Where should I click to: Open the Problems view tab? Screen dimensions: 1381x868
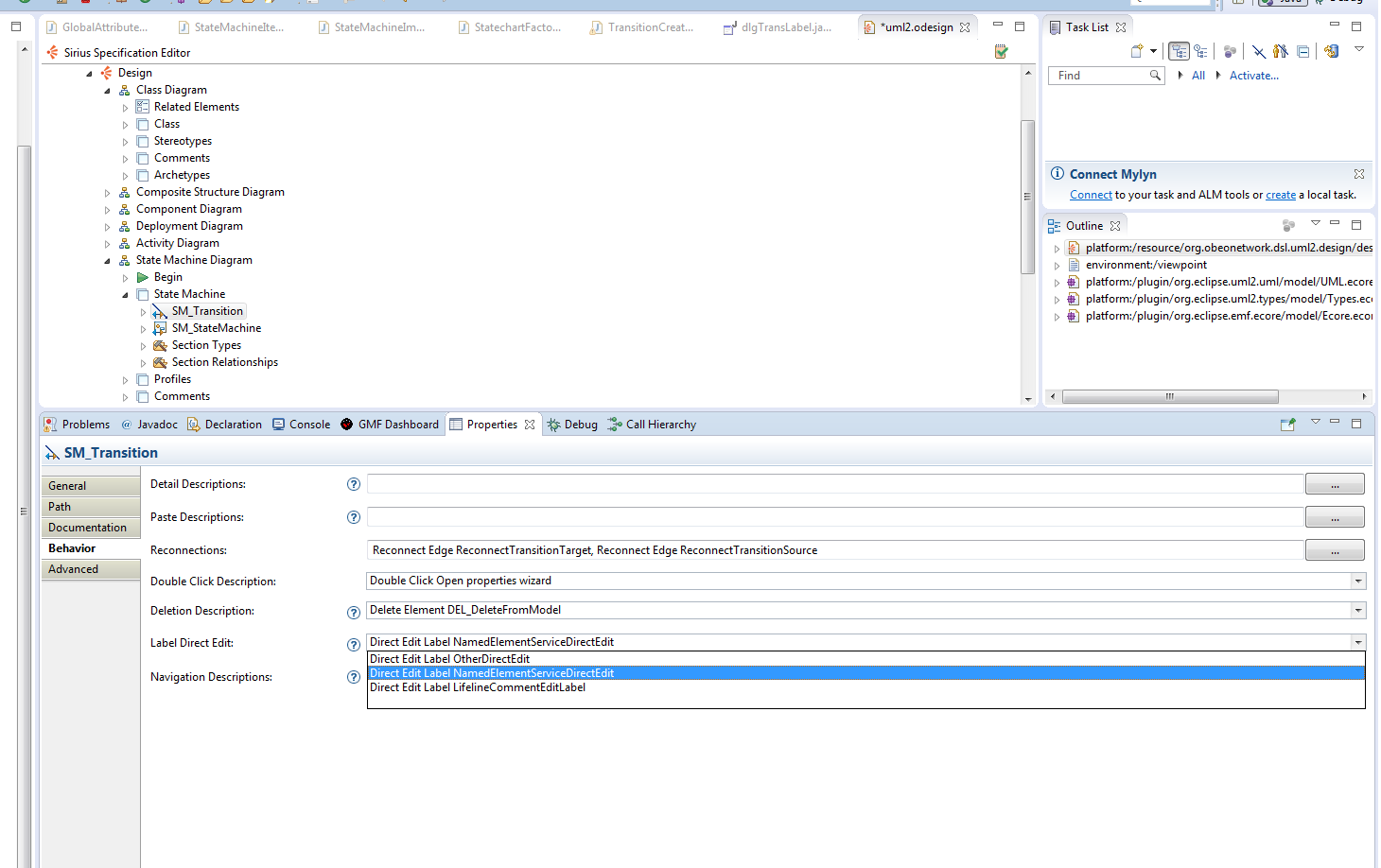coord(77,425)
